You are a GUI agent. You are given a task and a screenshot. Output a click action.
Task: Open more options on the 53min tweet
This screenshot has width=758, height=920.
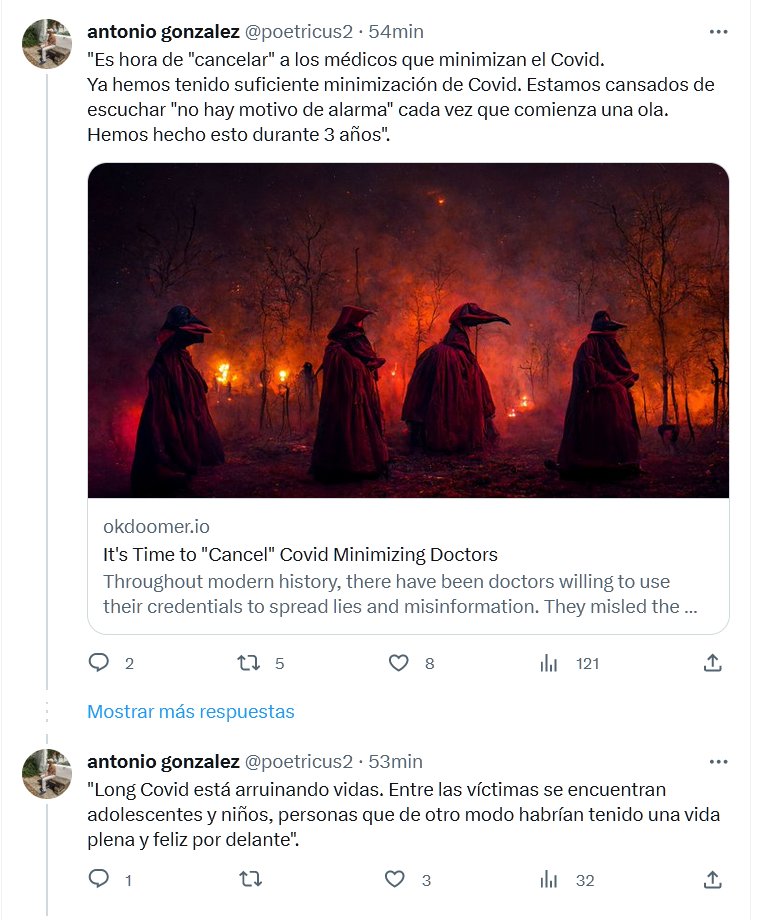(x=718, y=761)
